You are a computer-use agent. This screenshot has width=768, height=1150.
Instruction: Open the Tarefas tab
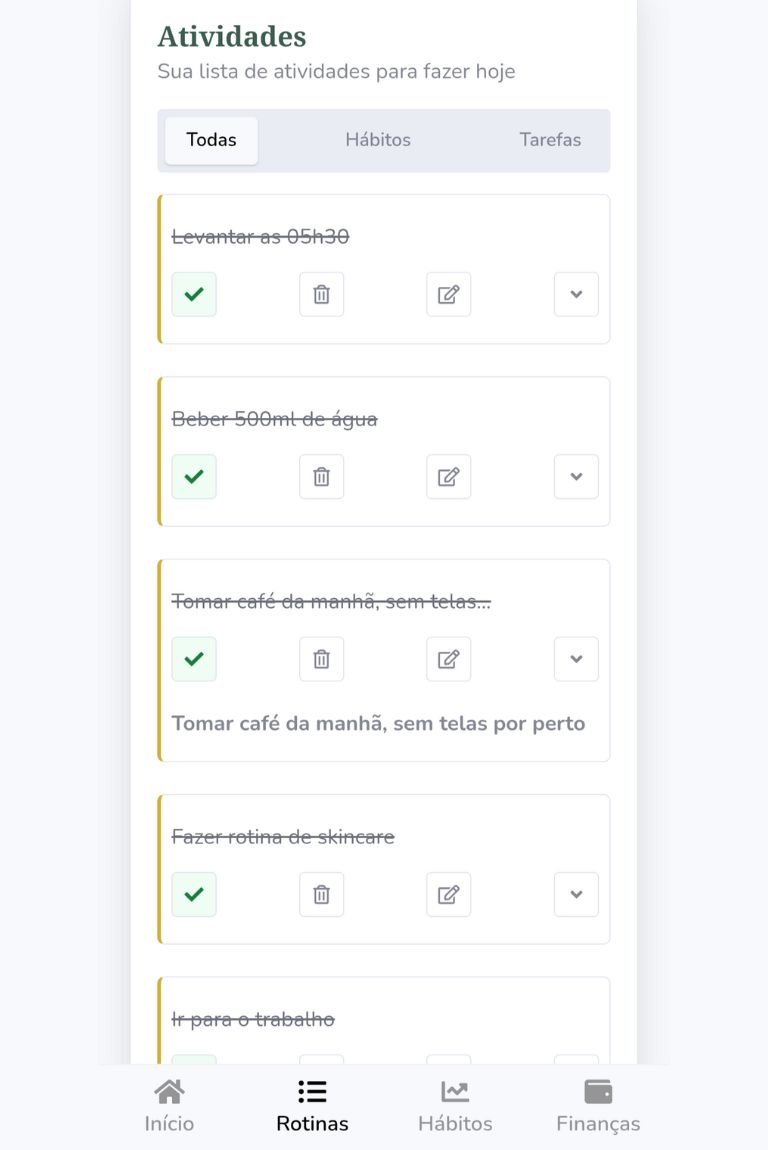pos(549,139)
